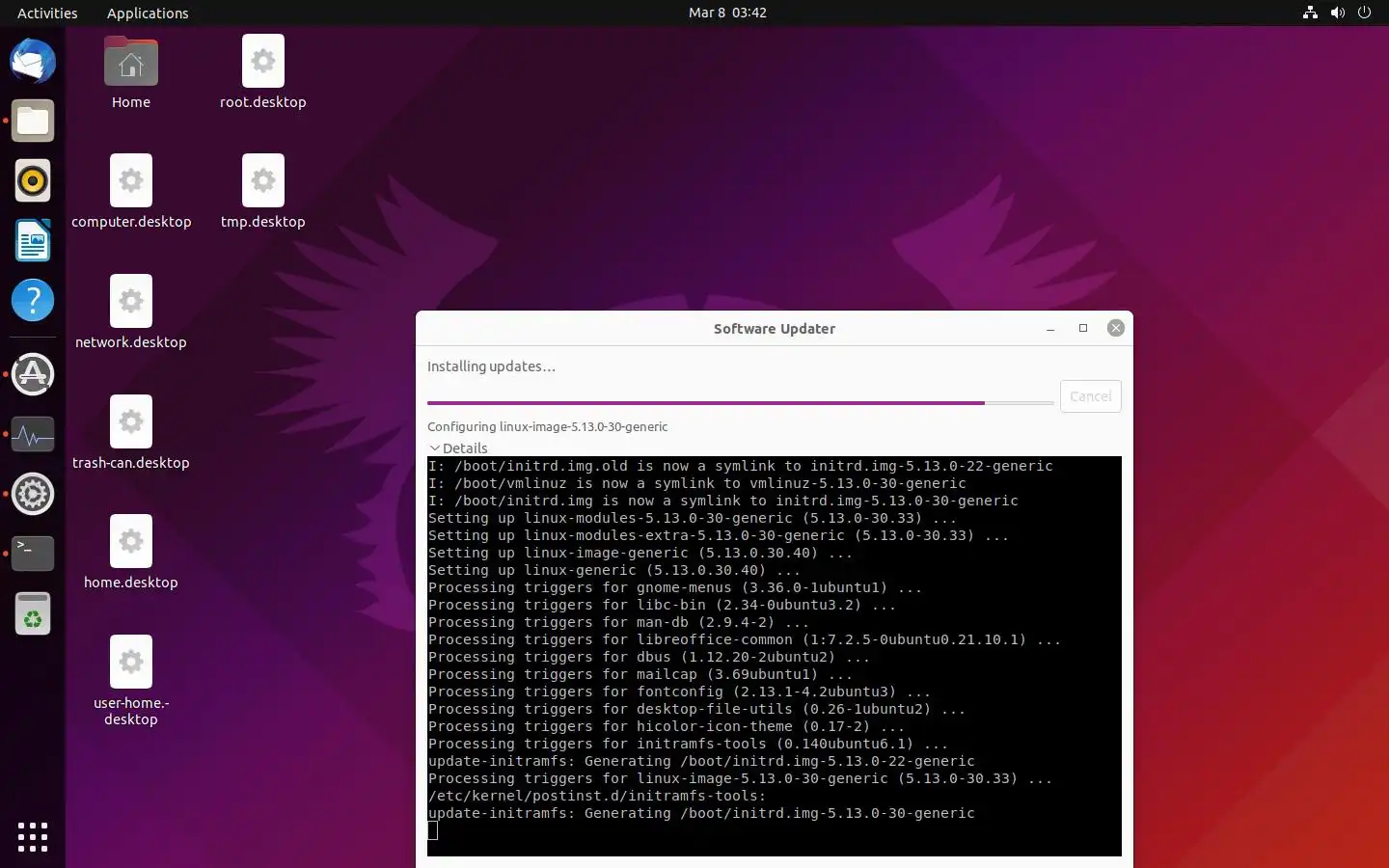Open the Files manager dock icon
Screen dimensions: 1389x868
tap(33, 122)
